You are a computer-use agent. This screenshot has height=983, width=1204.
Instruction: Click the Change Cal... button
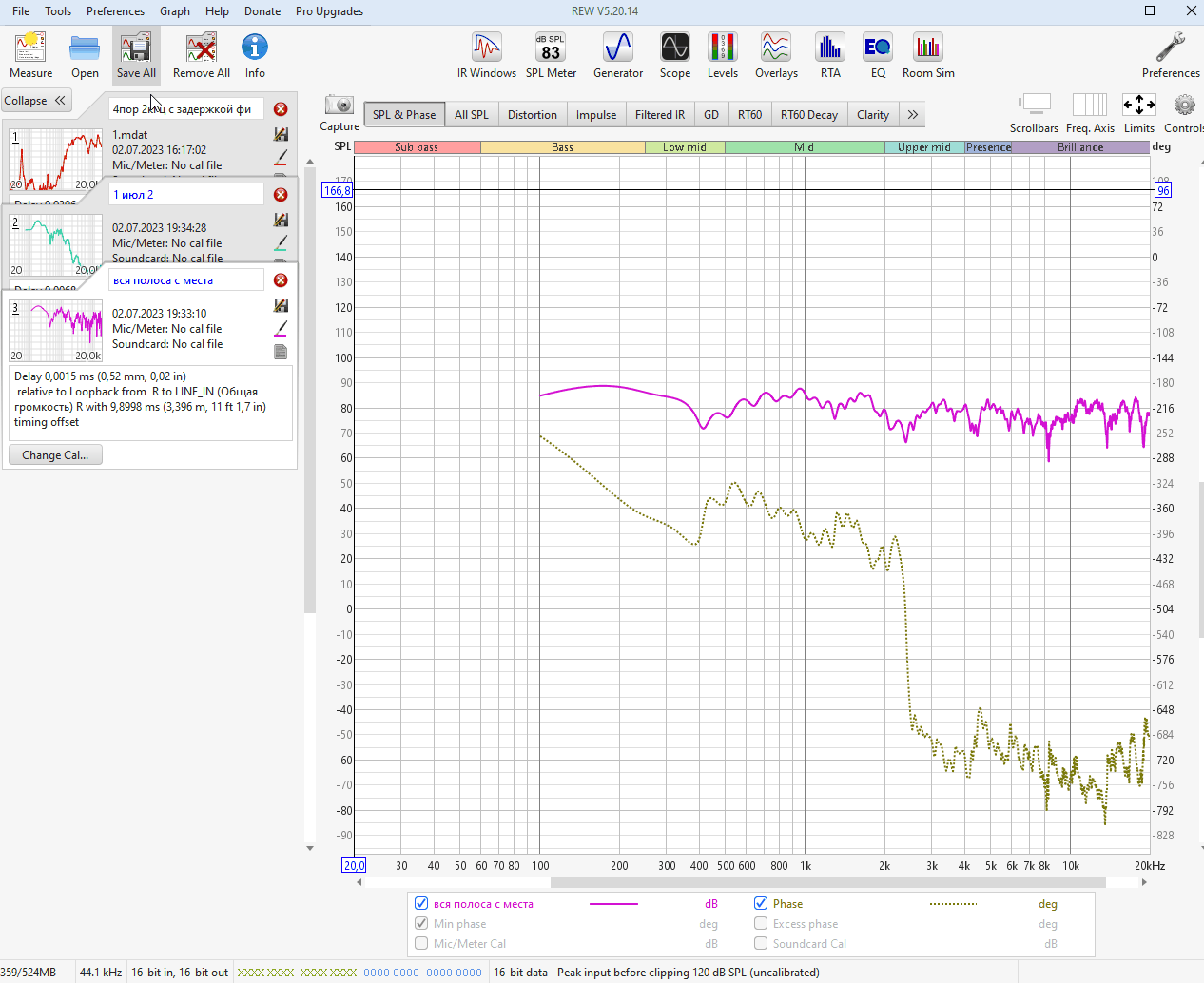point(55,455)
